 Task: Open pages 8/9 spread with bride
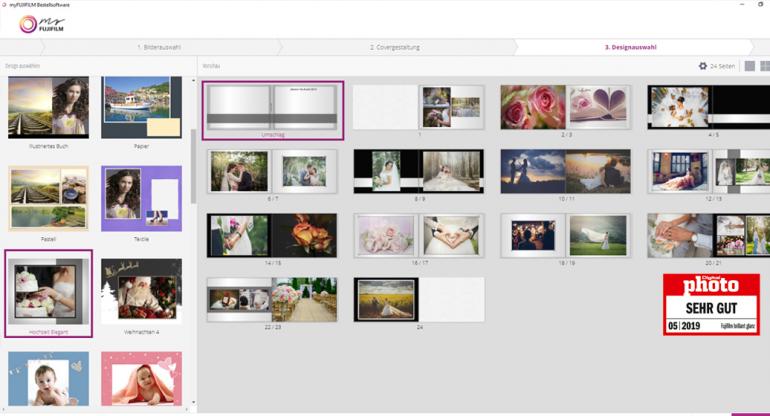coord(419,171)
